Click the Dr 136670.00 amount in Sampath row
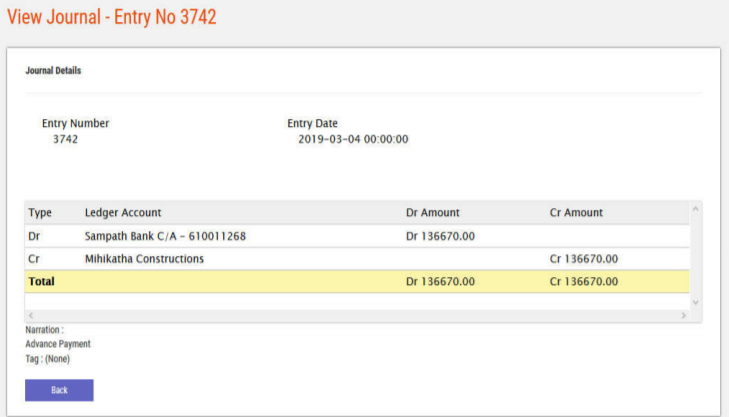This screenshot has height=417, width=729. [x=440, y=236]
